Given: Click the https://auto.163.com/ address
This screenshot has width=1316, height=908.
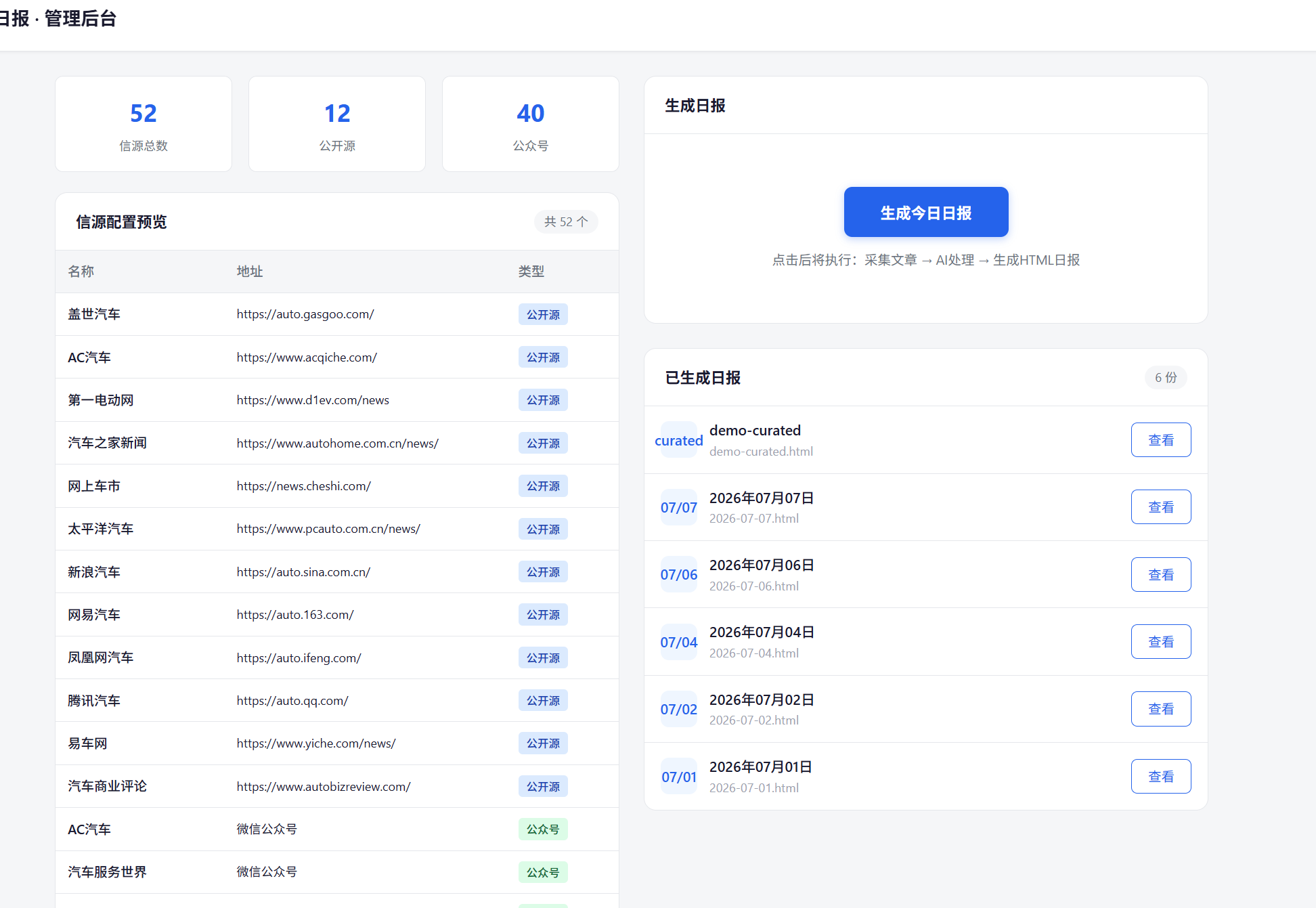Looking at the screenshot, I should tap(295, 615).
